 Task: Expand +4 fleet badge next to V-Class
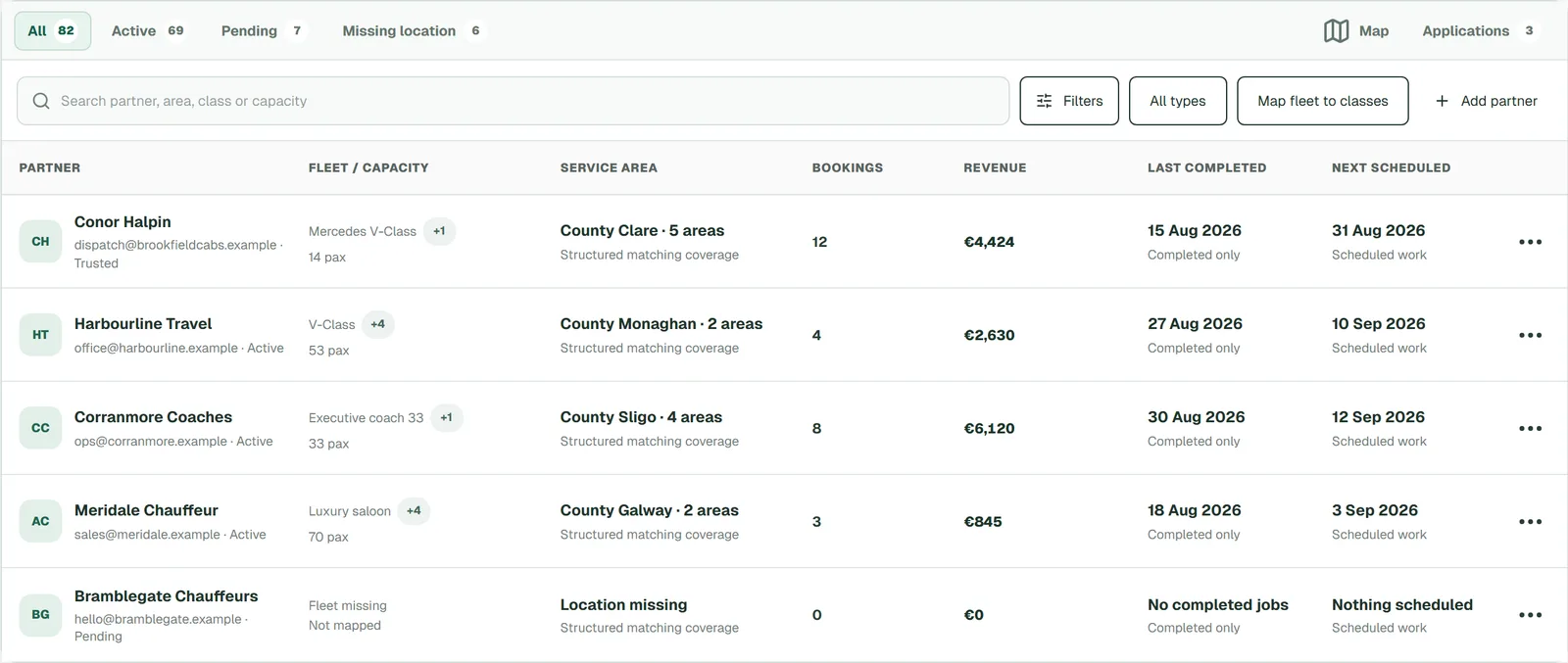coord(377,324)
